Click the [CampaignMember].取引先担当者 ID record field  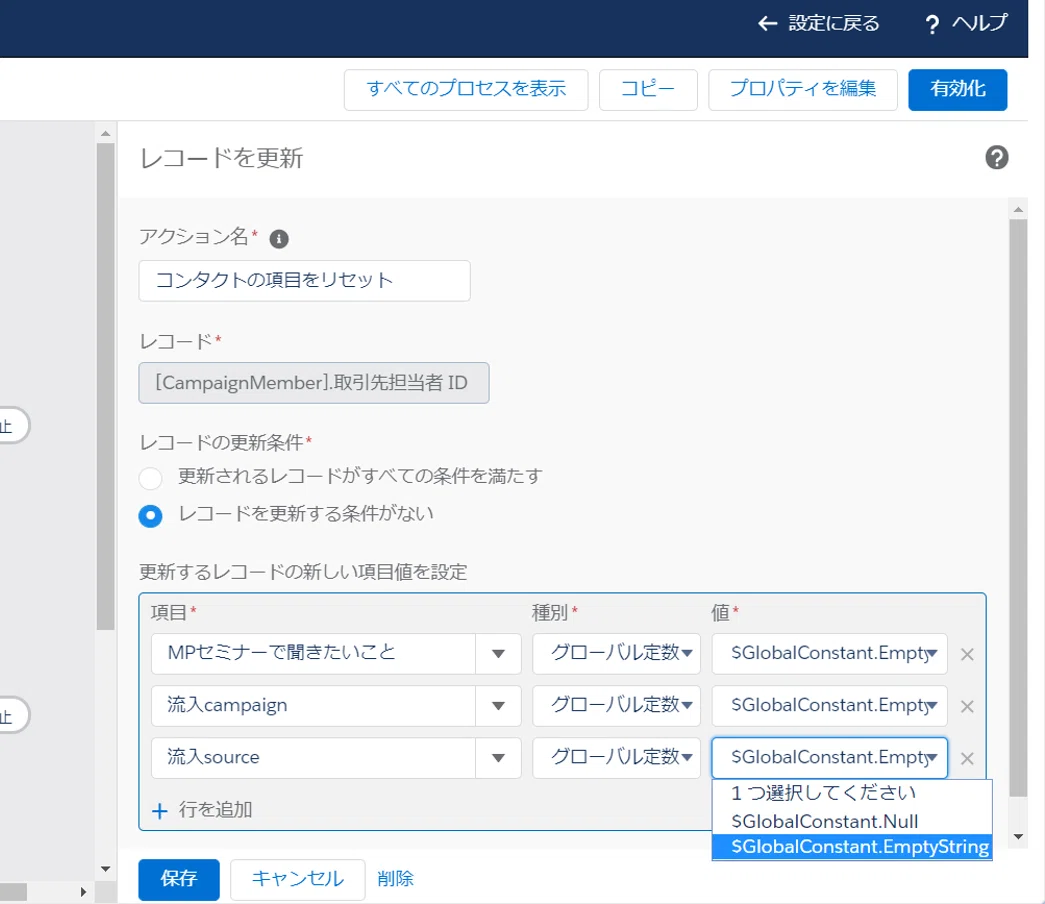coord(314,383)
